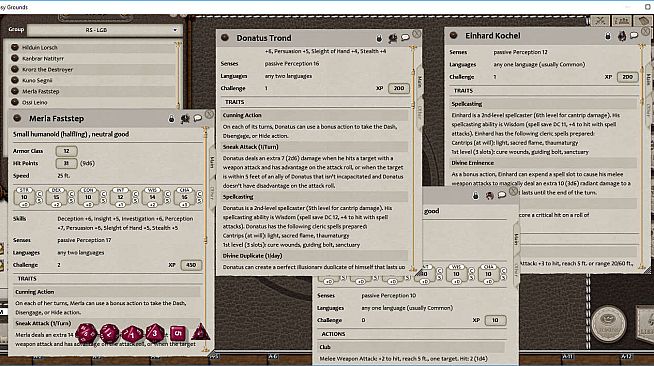
Task: Switch to Main tab on Einhard Kochel sheet
Action: click(x=648, y=79)
